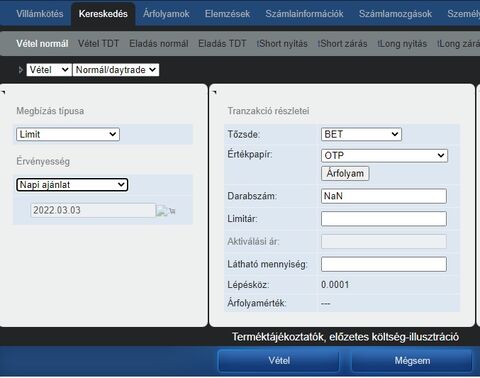Screen dimensions: 480x378
Task: Open the OTP security dropdown
Action: [384, 156]
